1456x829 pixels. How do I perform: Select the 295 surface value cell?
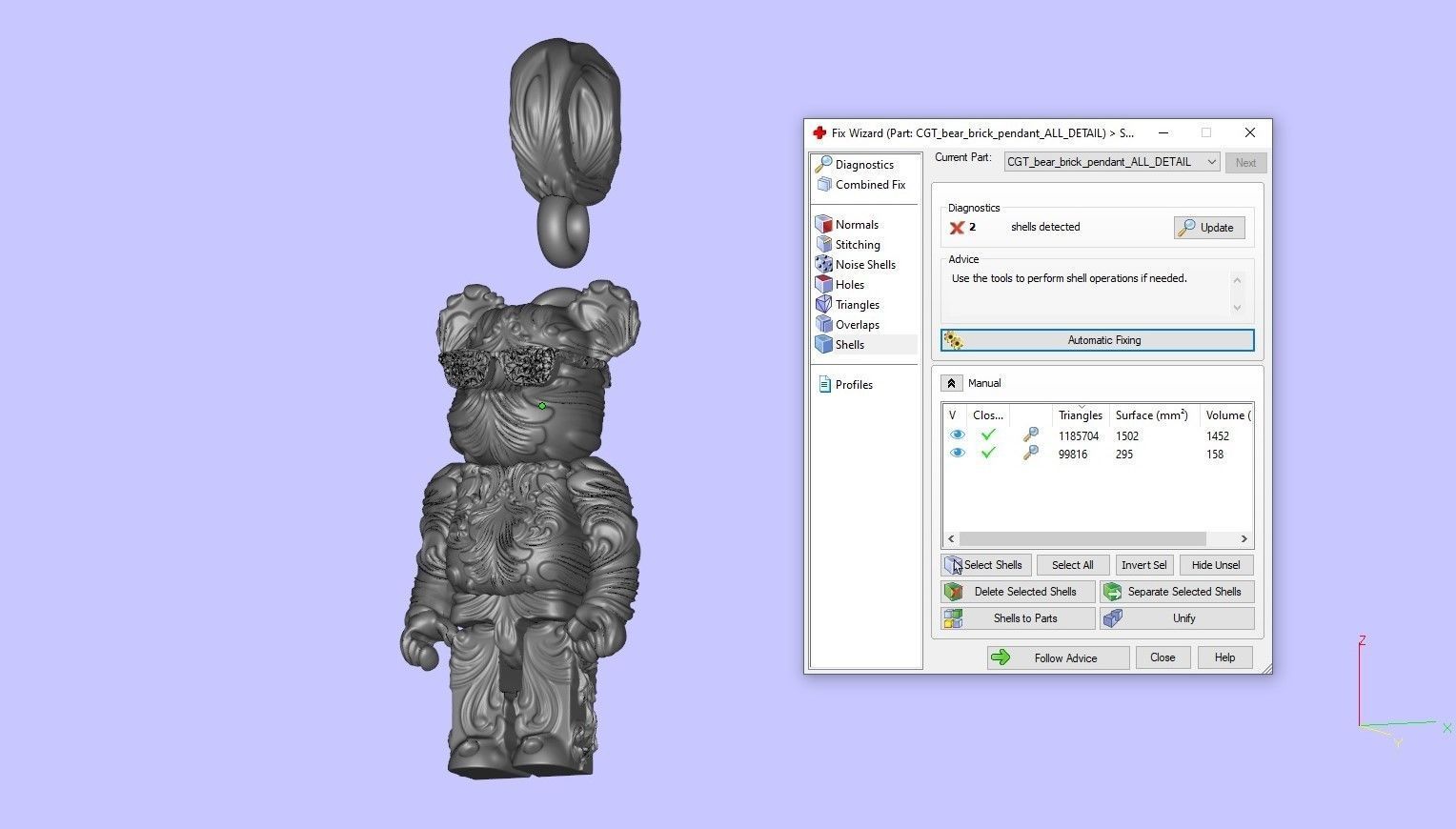click(1124, 455)
